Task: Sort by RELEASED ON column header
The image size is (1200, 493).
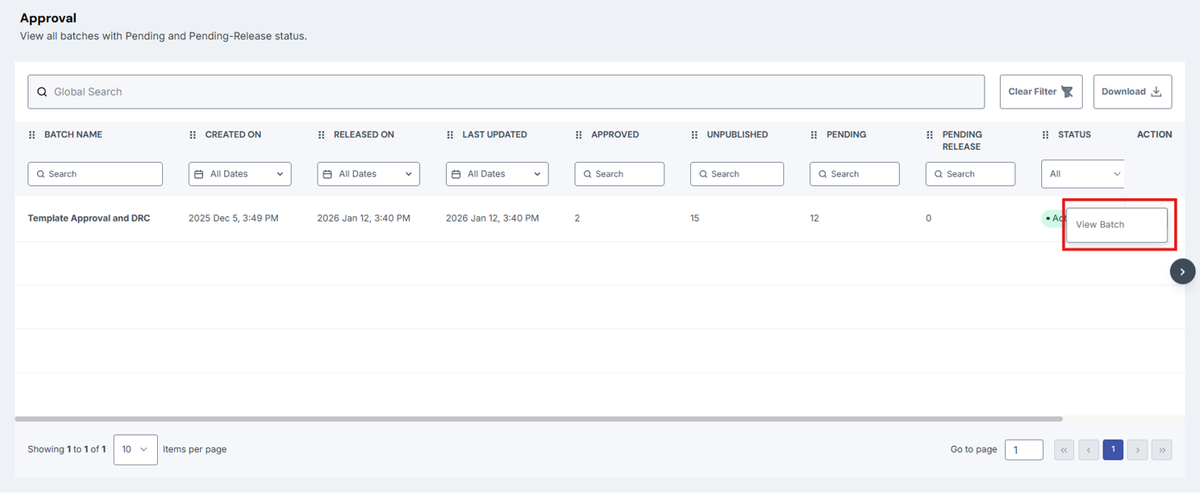Action: pyautogui.click(x=364, y=135)
